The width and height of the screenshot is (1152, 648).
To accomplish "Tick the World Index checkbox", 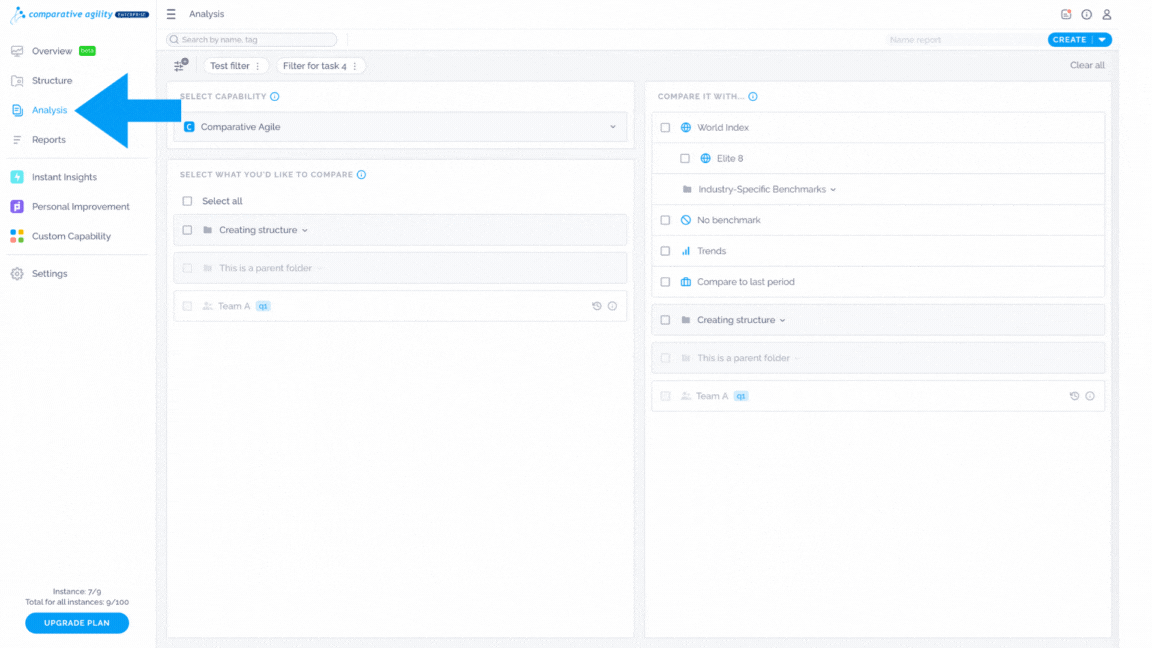I will click(666, 127).
